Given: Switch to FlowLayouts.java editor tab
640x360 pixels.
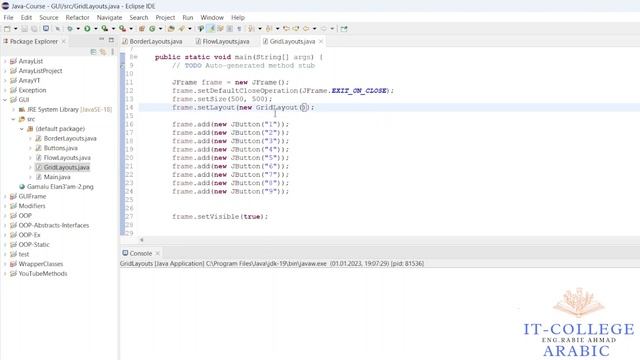Looking at the screenshot, I should click(x=222, y=41).
